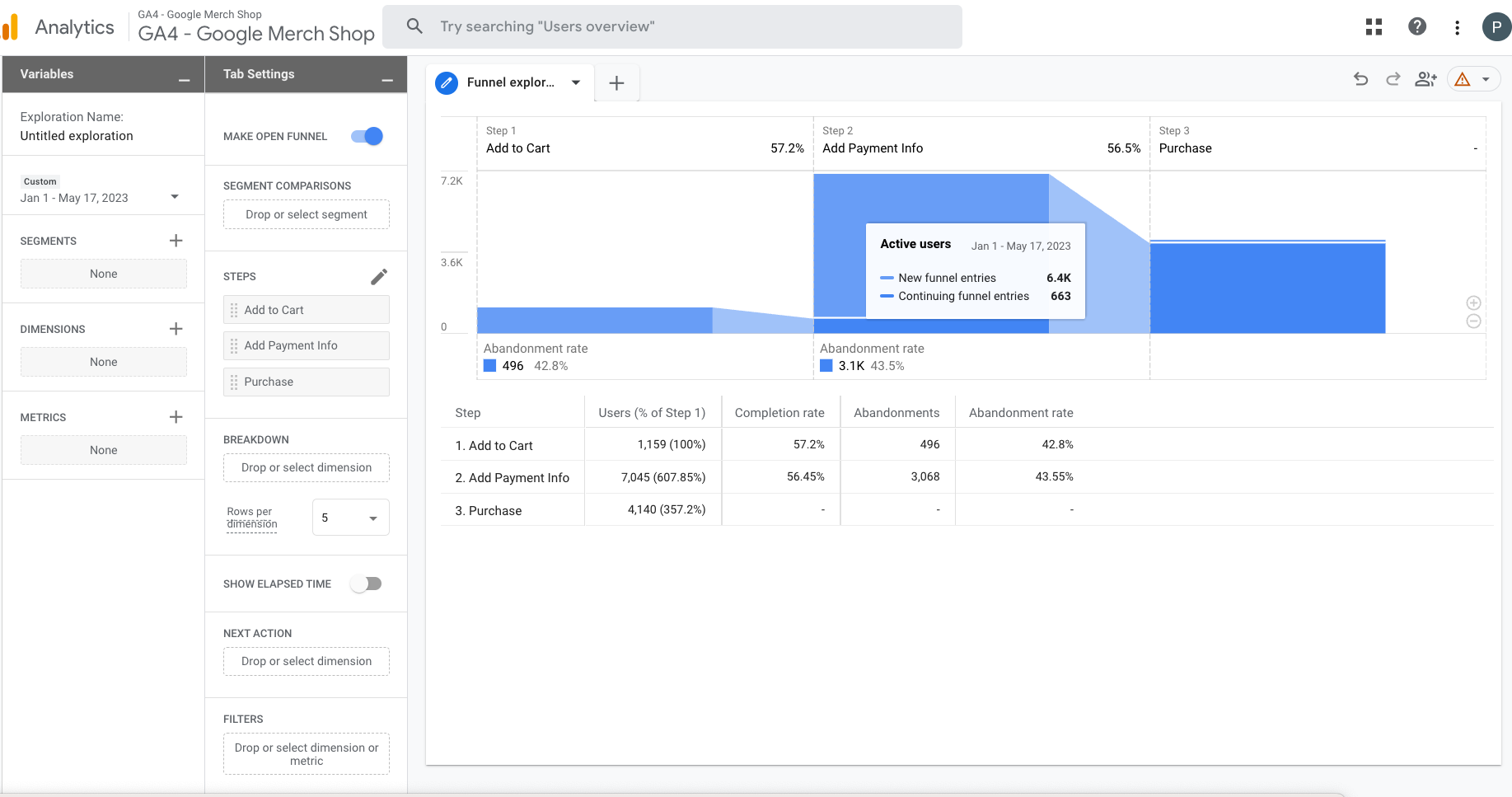Screen dimensions: 1512x797
Task: Zoom into the funnel chart
Action: click(x=1474, y=302)
